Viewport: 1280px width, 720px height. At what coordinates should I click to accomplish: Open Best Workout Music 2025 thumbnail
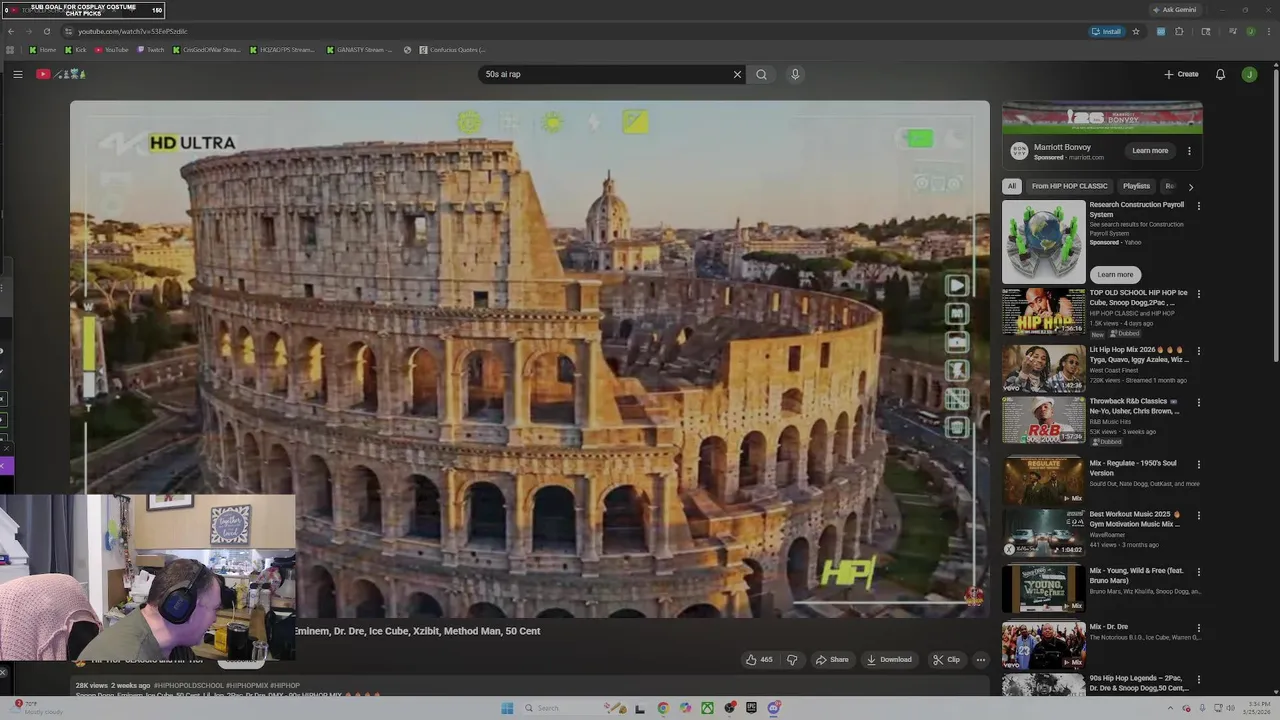point(1043,532)
